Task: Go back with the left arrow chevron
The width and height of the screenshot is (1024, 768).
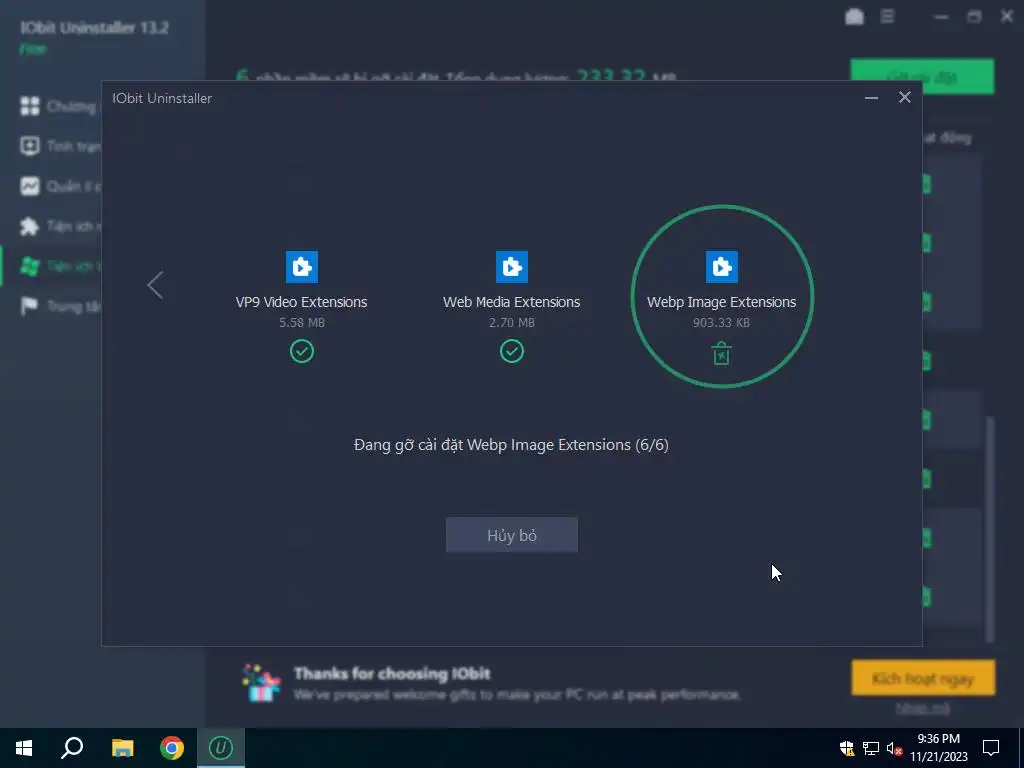Action: pyautogui.click(x=155, y=285)
